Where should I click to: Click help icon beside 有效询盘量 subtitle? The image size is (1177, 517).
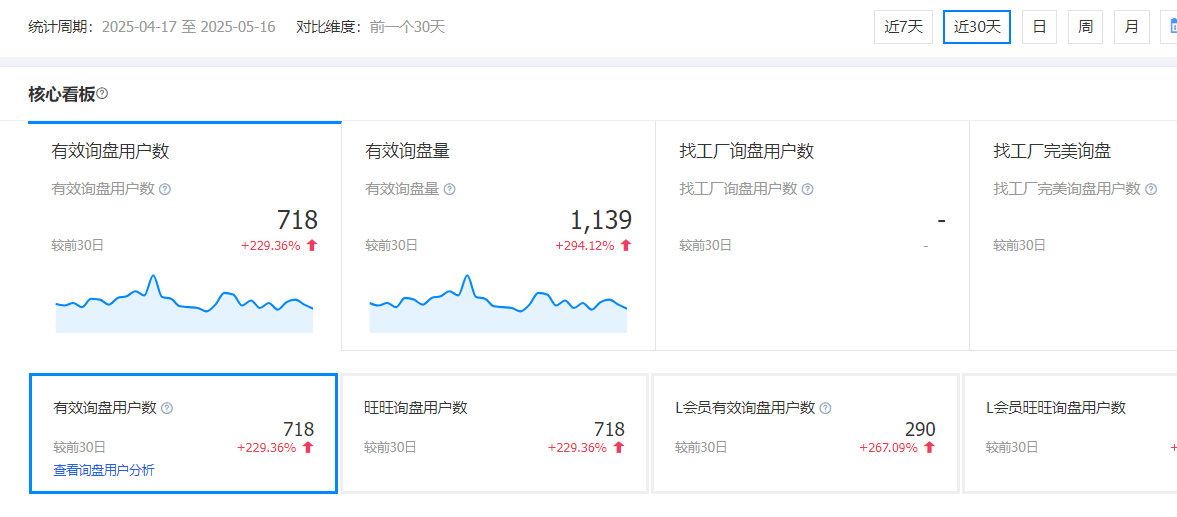click(449, 189)
